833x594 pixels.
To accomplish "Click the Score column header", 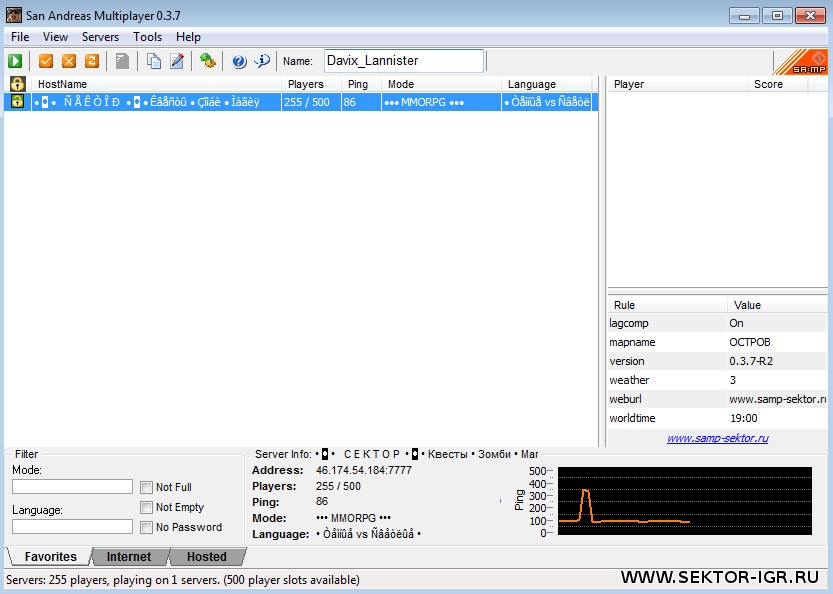I will pos(778,84).
